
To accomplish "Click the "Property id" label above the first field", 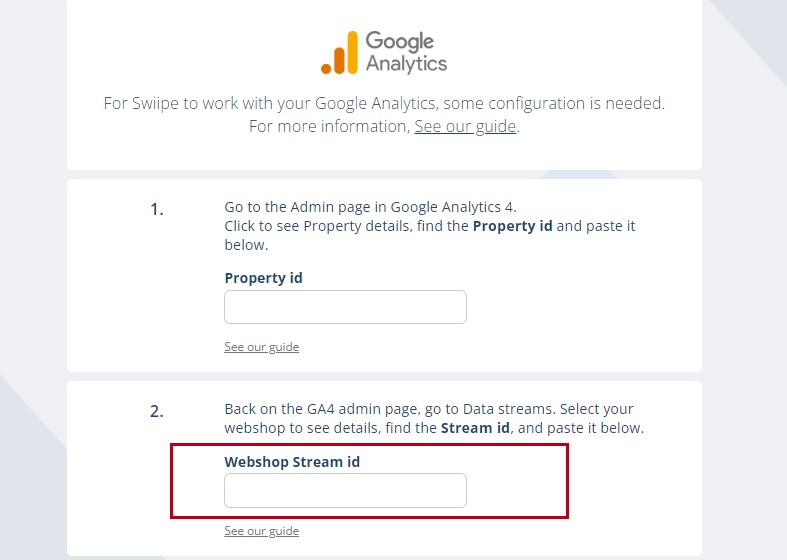I will tap(263, 278).
